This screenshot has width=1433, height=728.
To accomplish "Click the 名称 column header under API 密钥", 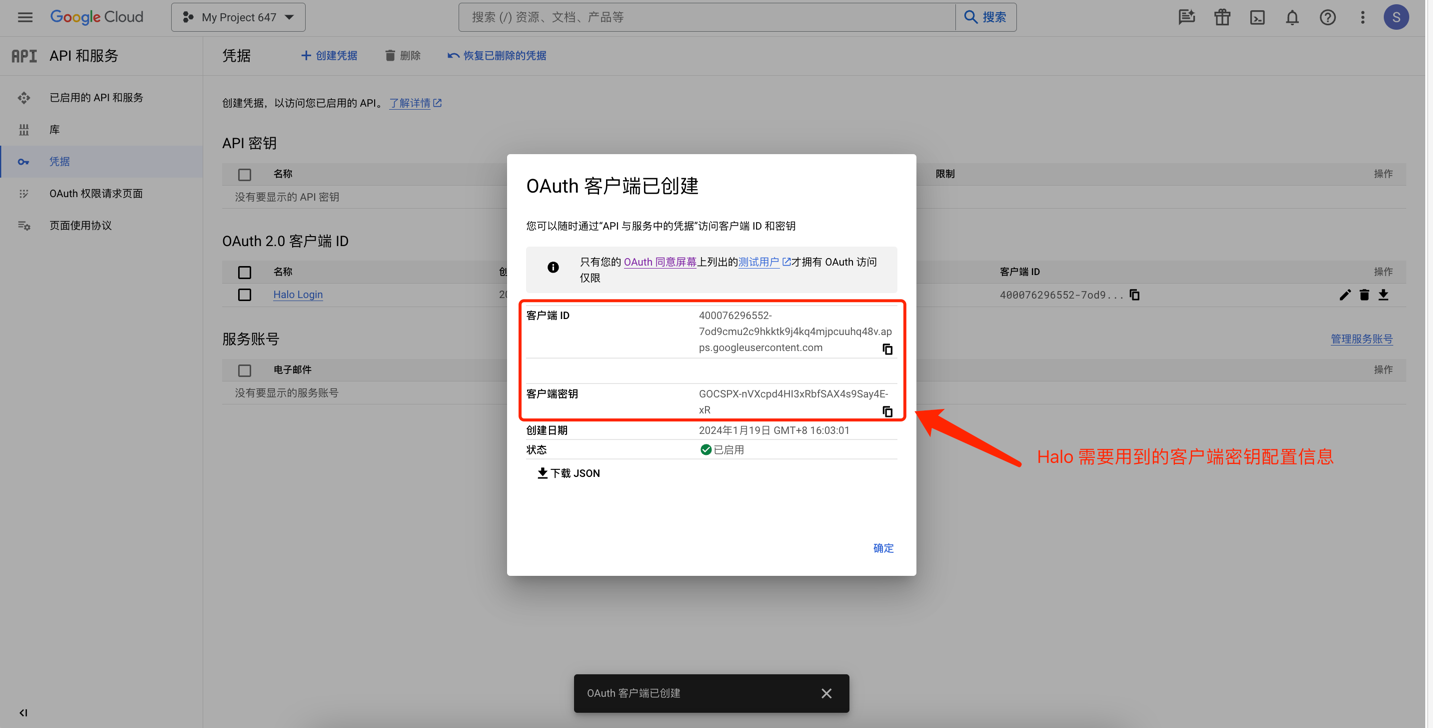I will pos(283,174).
